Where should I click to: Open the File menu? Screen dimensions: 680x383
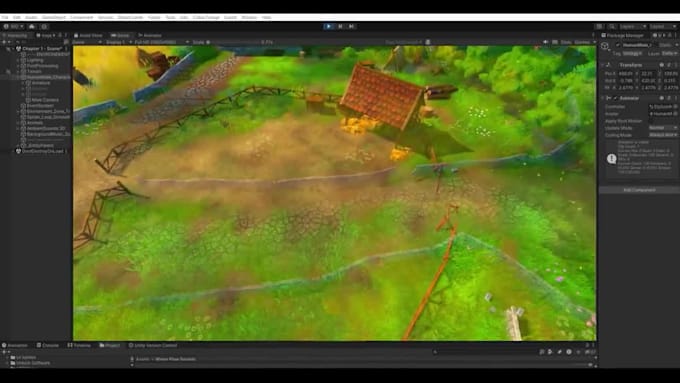pyautogui.click(x=4, y=17)
